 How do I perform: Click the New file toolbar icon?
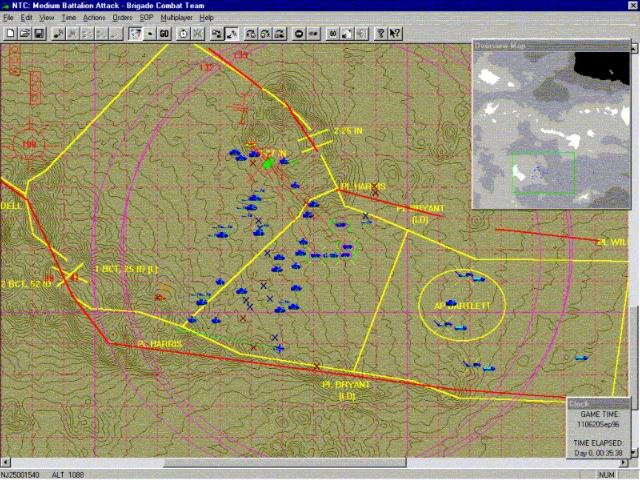click(10, 33)
